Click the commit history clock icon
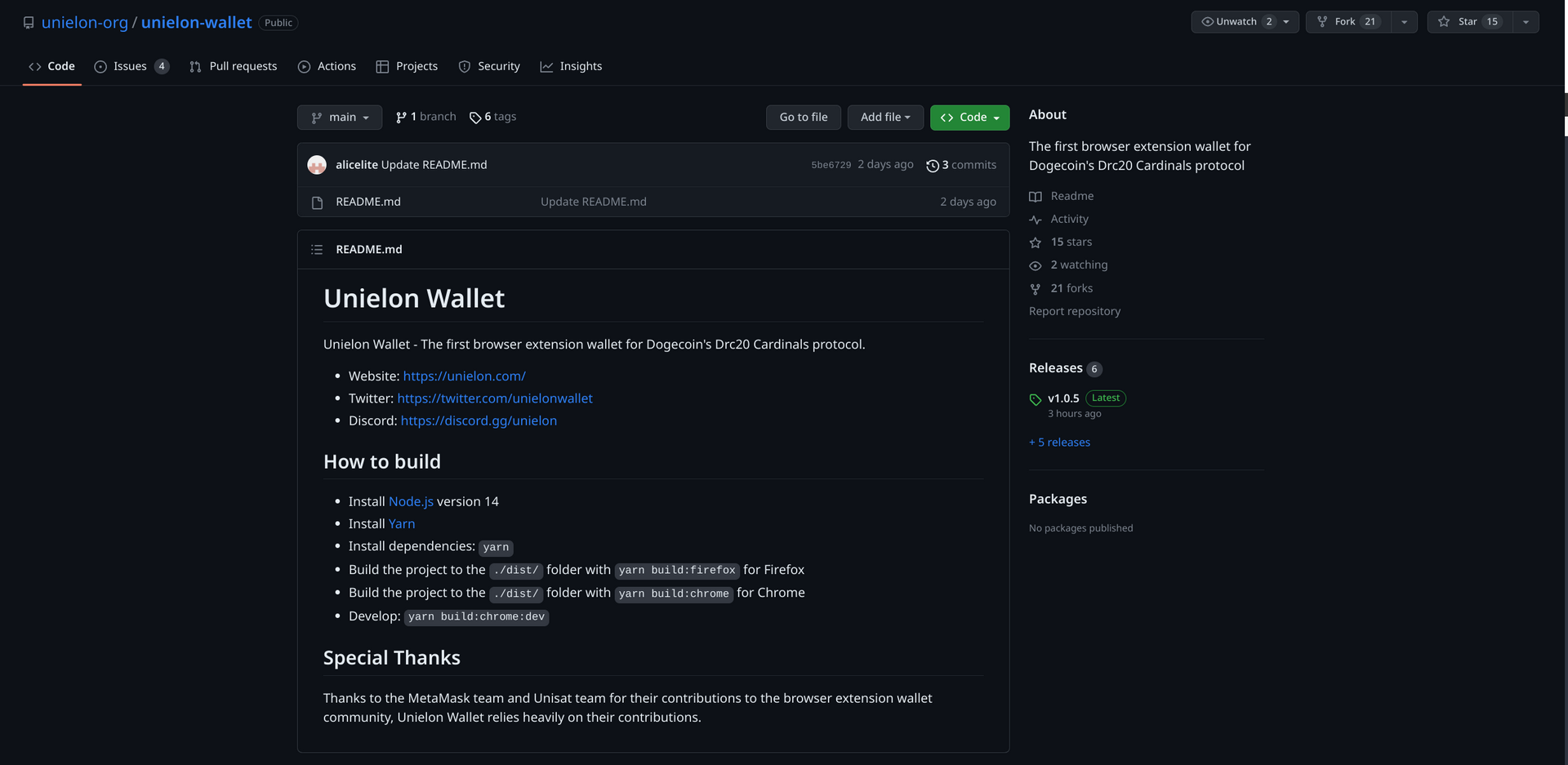The image size is (1568, 765). 933,165
